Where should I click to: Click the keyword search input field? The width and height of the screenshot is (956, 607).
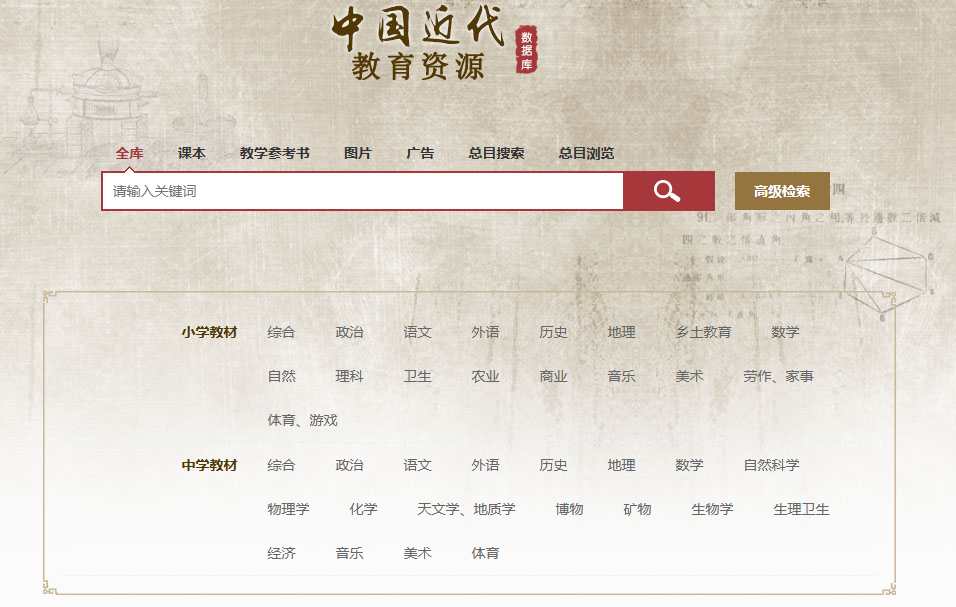362,191
